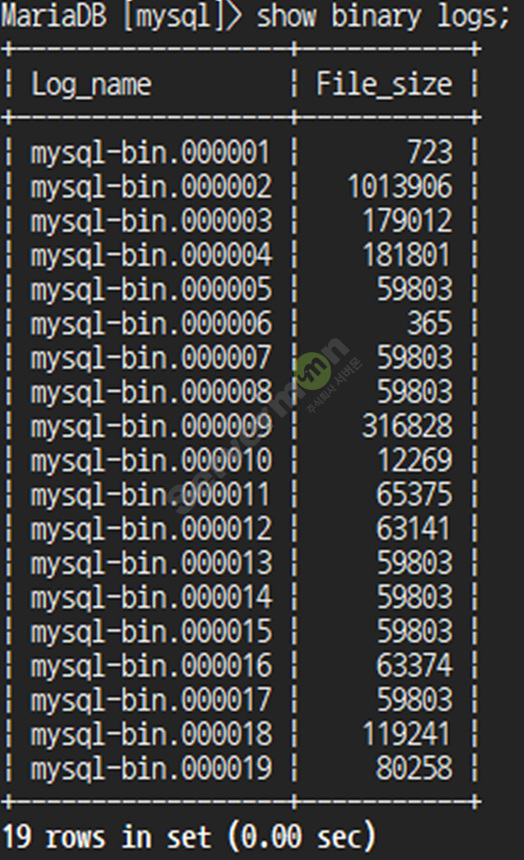
Task: Click log name mysql-bin.000007
Action: click(150, 358)
